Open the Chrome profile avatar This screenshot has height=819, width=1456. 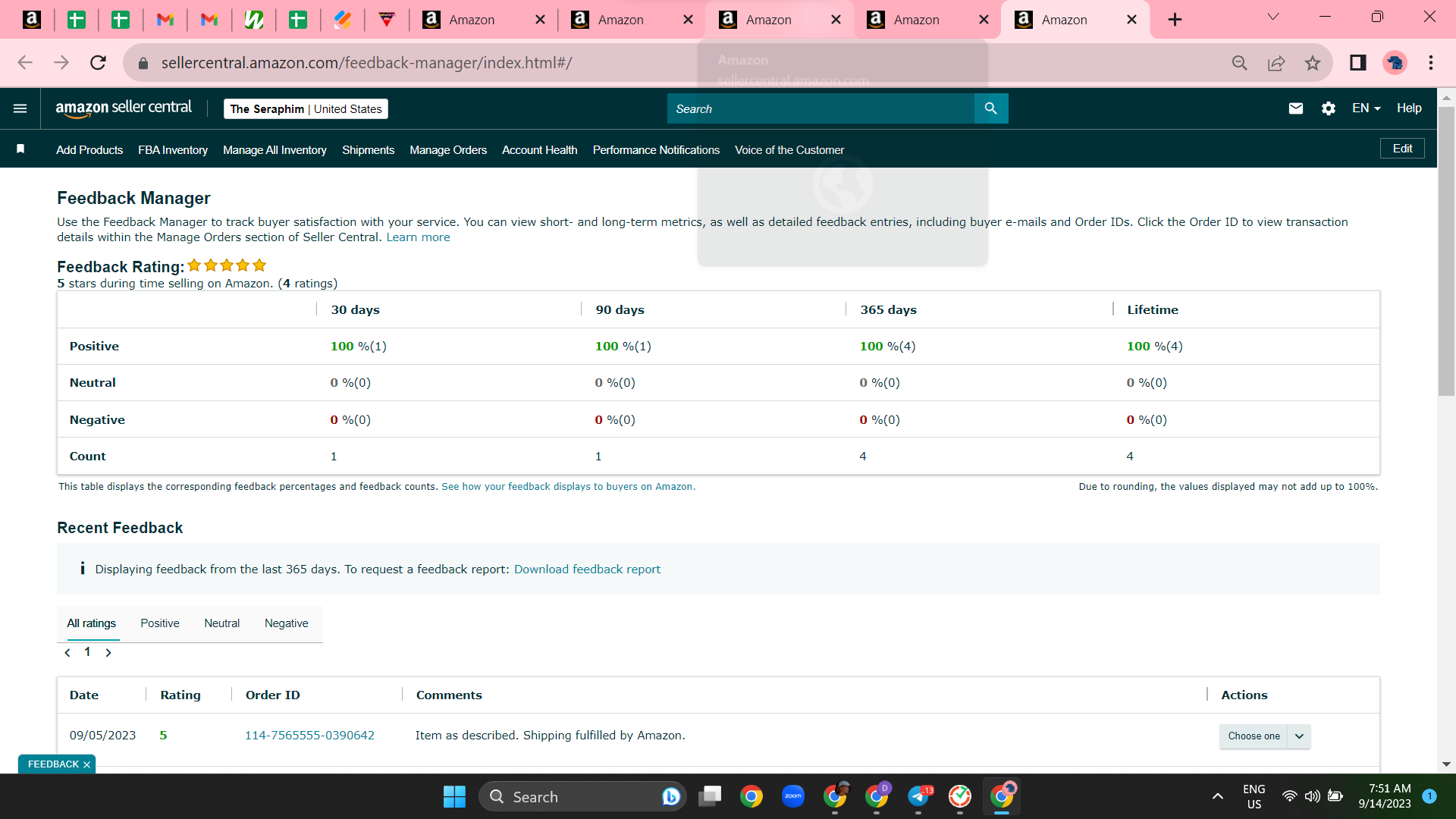[1395, 63]
